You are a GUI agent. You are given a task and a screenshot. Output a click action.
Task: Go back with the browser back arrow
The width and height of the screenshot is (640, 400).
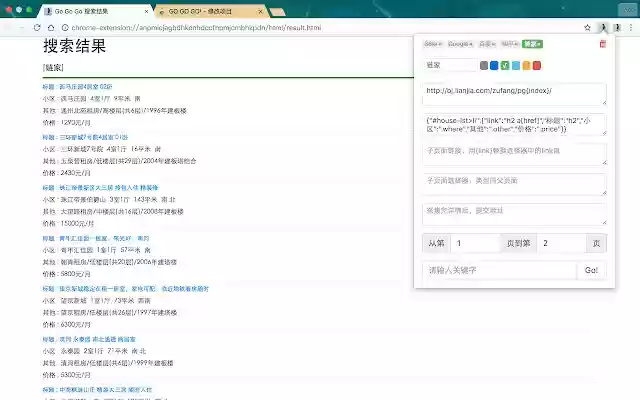tap(9, 28)
